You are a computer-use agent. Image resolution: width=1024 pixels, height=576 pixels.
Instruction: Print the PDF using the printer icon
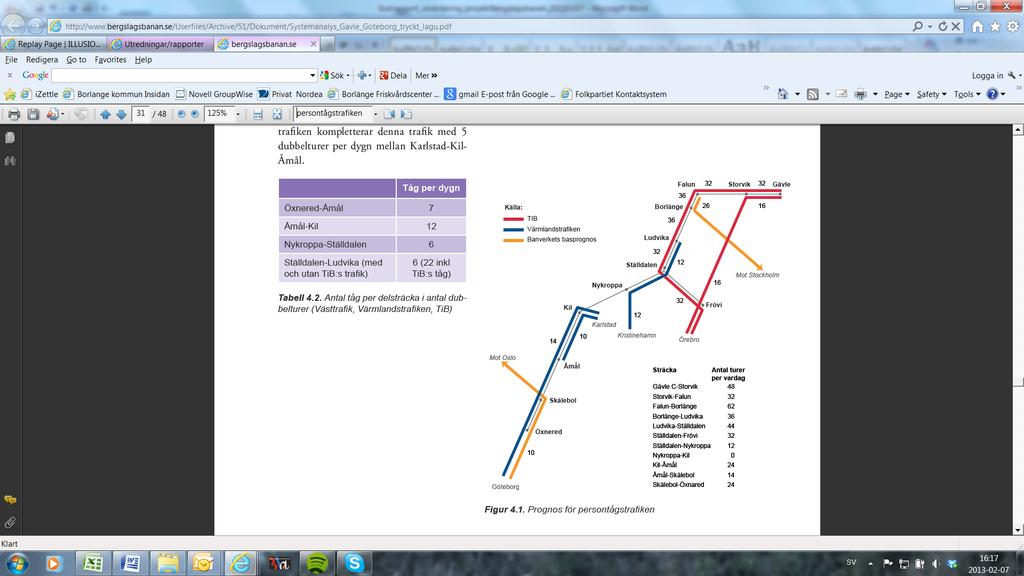click(14, 114)
